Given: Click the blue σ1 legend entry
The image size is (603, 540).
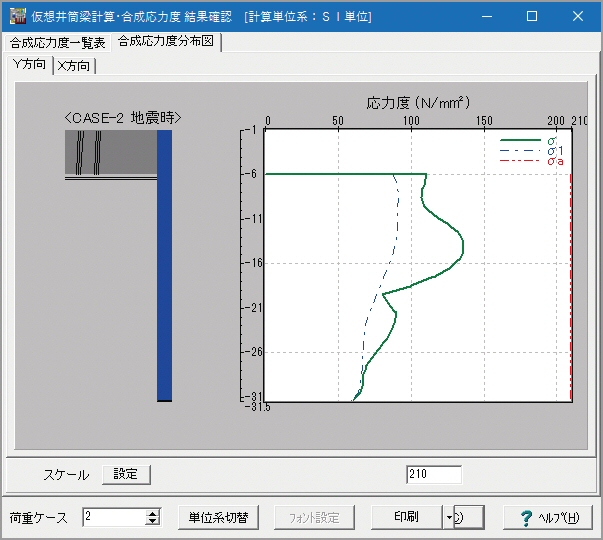Looking at the screenshot, I should click(531, 151).
